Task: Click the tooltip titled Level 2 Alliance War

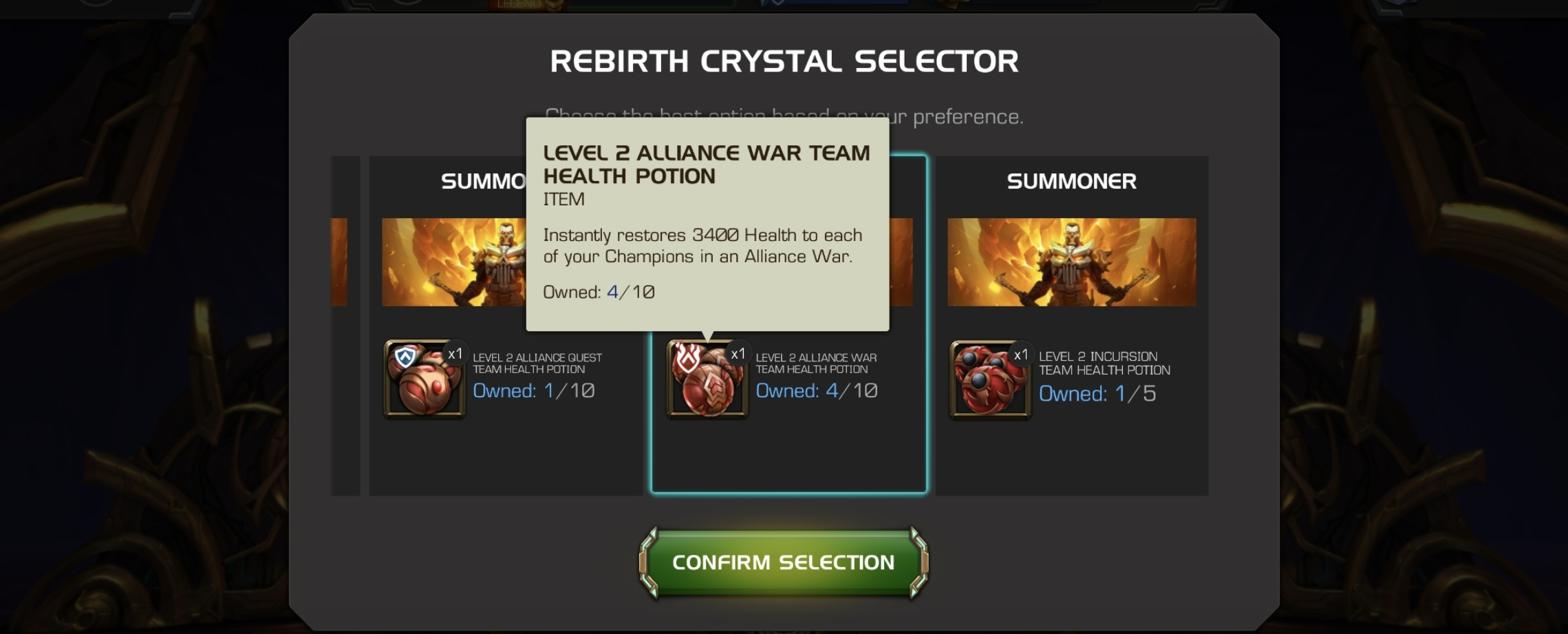Action: coord(707,224)
